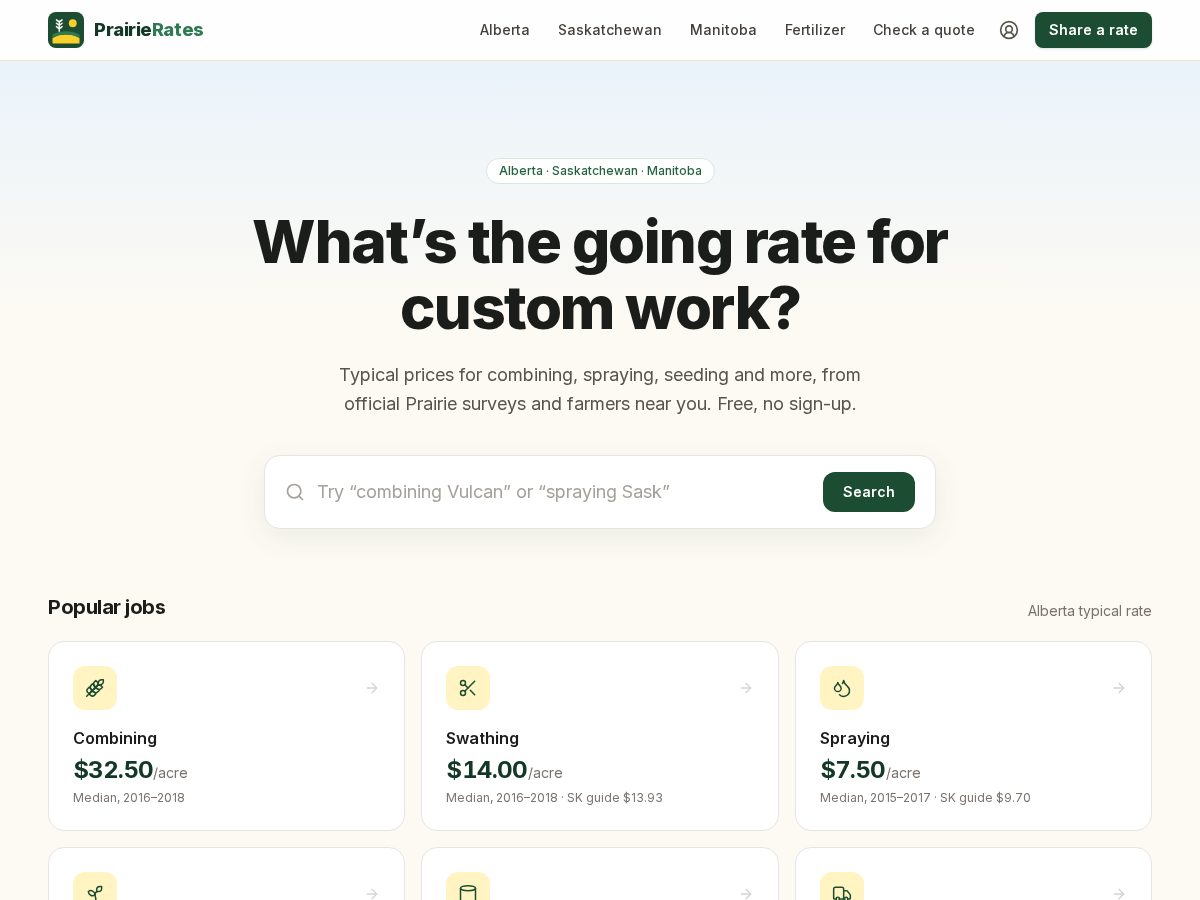Click the Alberta · Saskatchewan · Manitoba badge

600,171
